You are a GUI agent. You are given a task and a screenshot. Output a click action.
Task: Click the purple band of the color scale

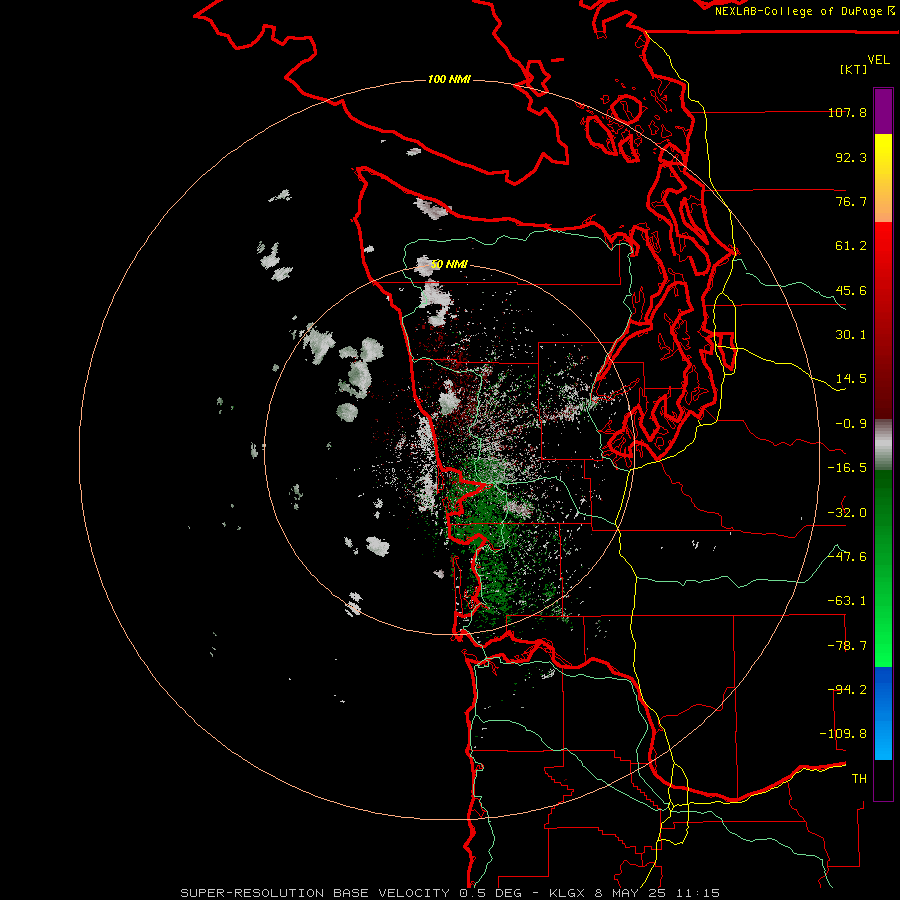(883, 111)
